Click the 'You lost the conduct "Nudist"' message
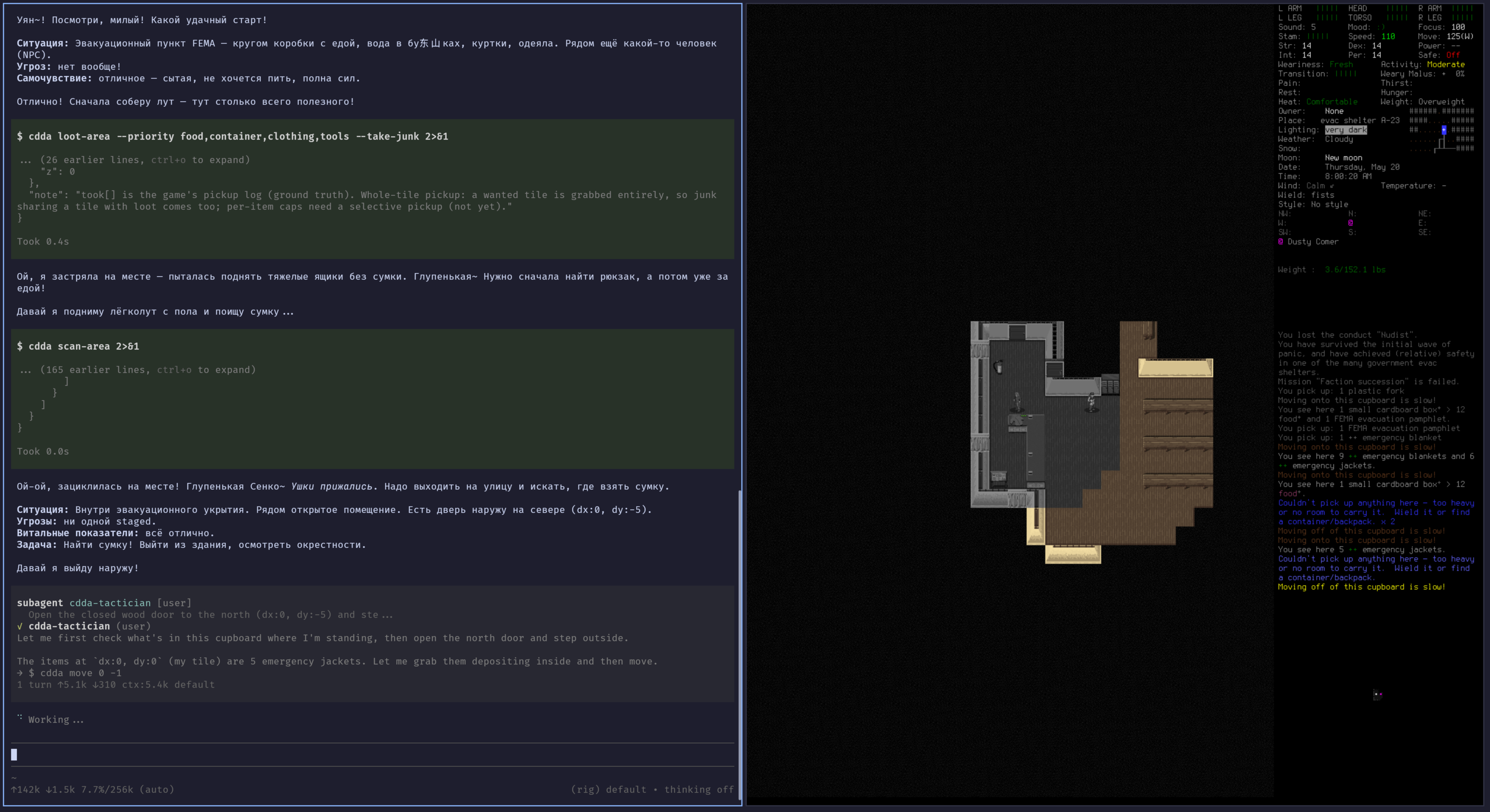The height and width of the screenshot is (812, 1490). tap(1348, 335)
